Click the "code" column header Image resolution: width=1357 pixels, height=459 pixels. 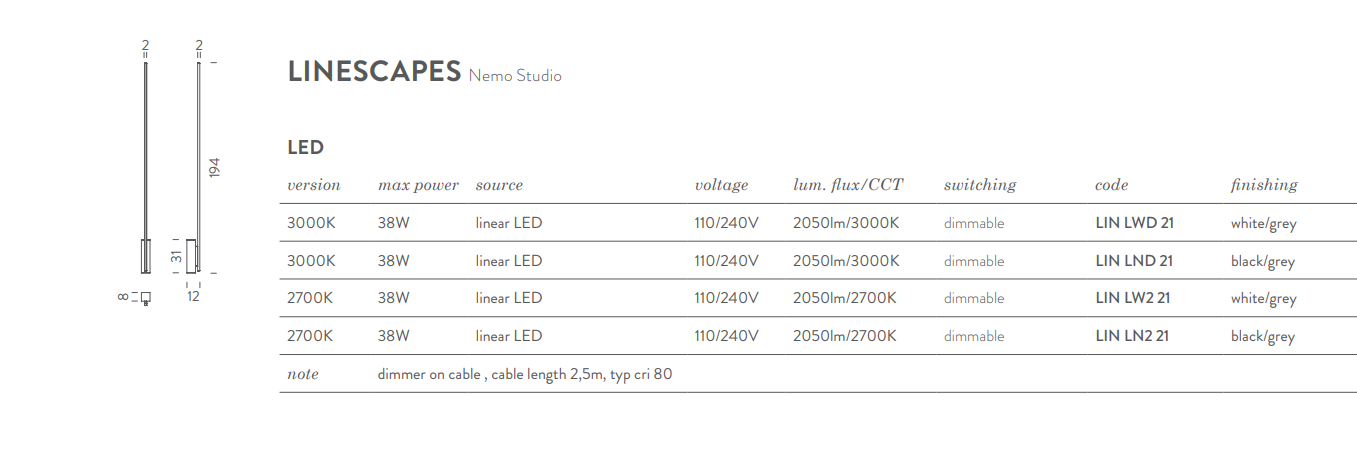coord(1111,185)
